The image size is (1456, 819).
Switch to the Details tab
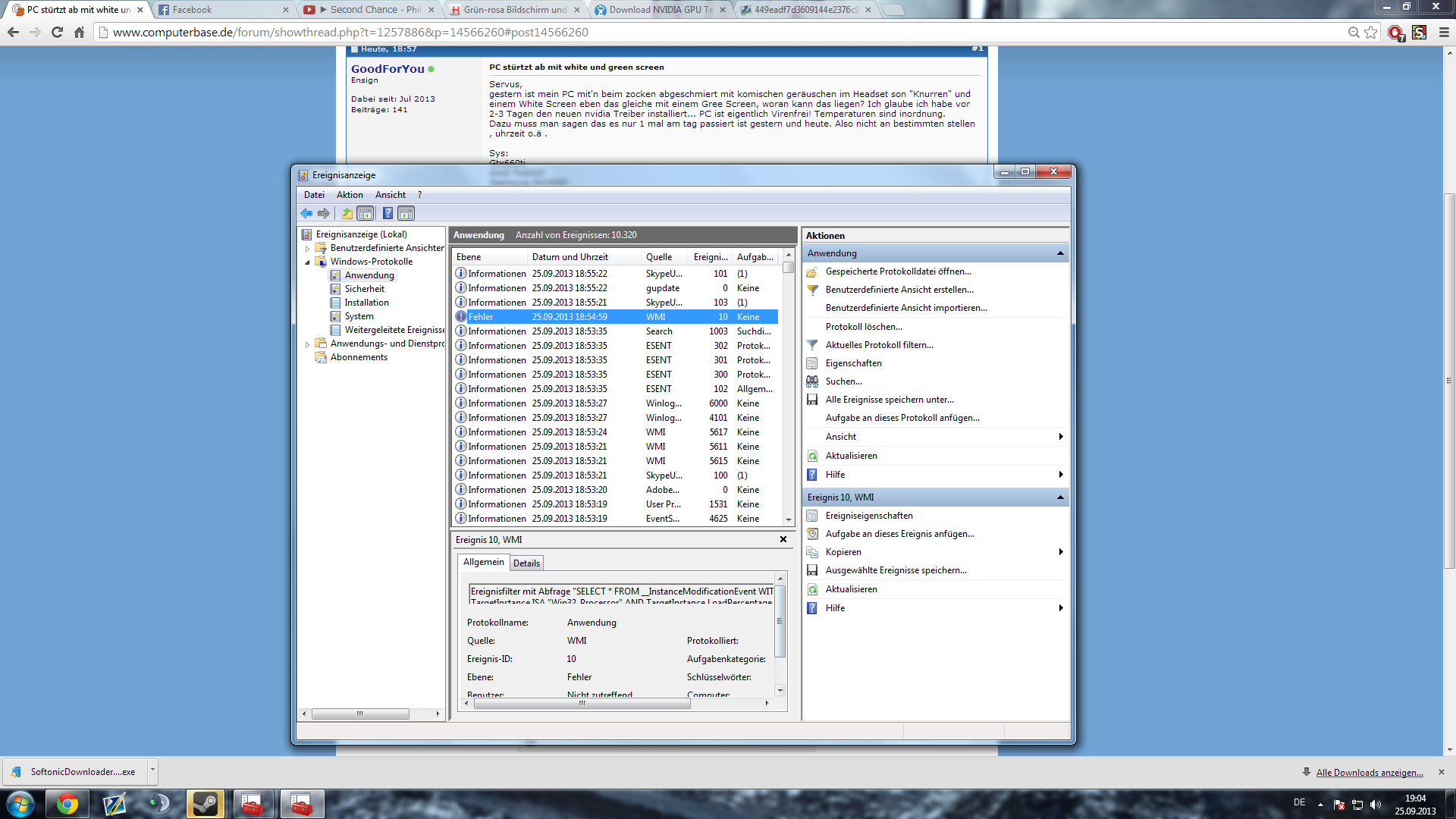(x=526, y=563)
